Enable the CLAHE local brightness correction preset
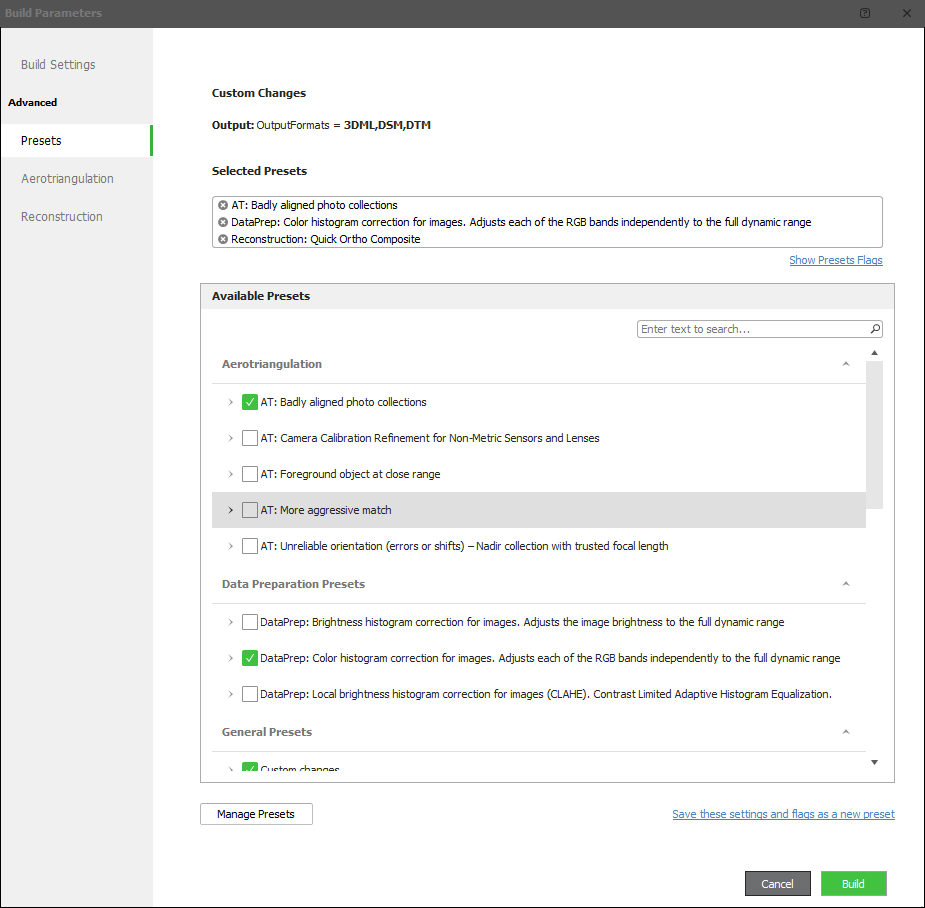 (250, 693)
